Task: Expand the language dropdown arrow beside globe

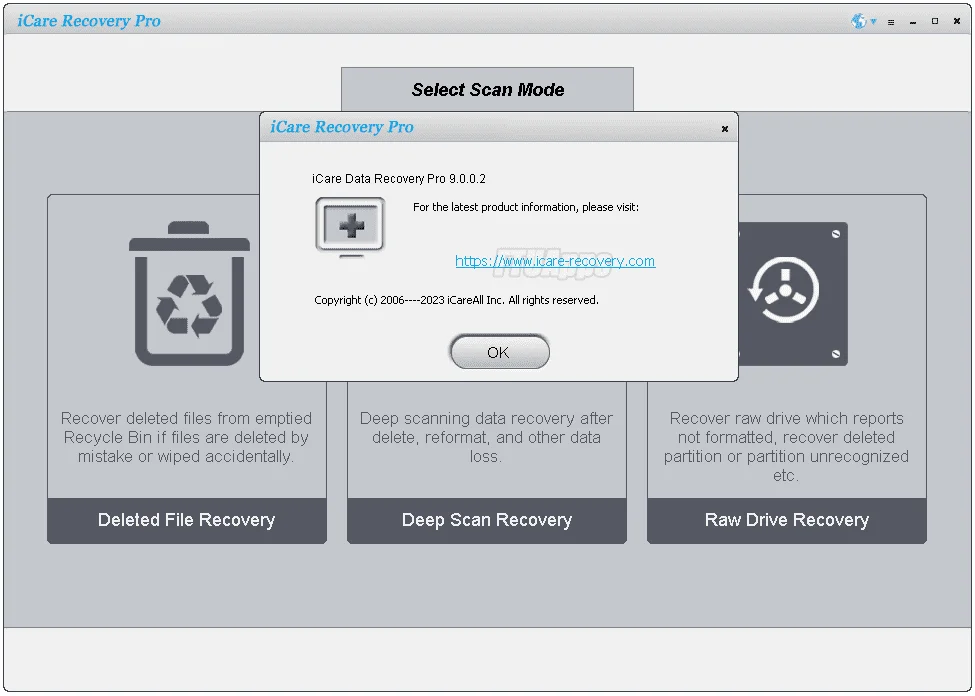Action: click(x=873, y=21)
